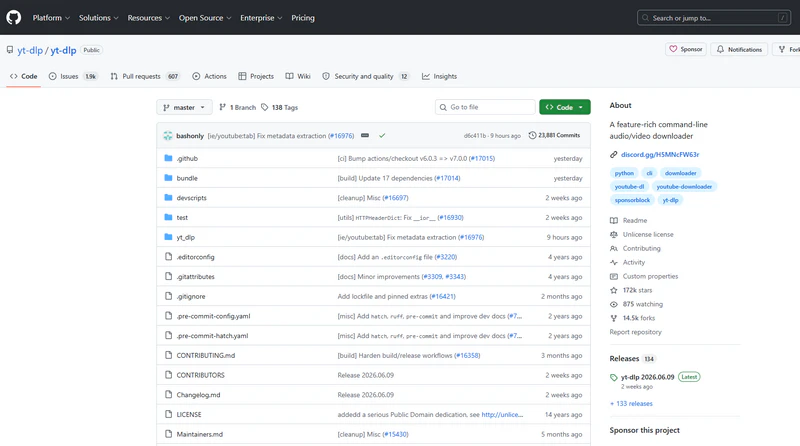Screen dimensions: 800x446
Task: Click the Sponsor button
Action: 686,49
